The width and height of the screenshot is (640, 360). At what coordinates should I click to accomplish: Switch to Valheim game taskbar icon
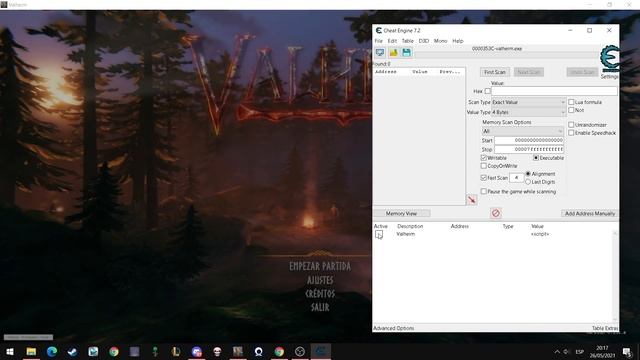pos(238,351)
